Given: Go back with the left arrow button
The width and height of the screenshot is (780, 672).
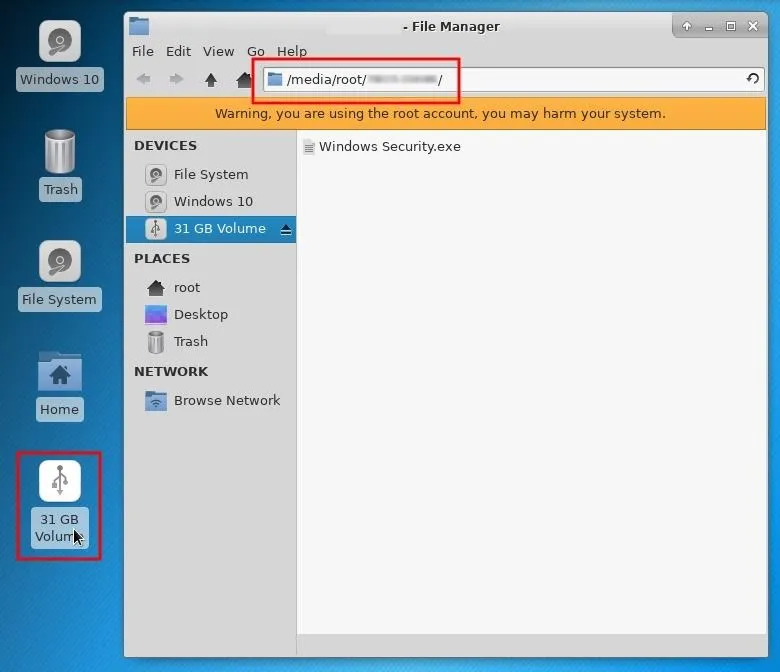Looking at the screenshot, I should click(x=144, y=79).
